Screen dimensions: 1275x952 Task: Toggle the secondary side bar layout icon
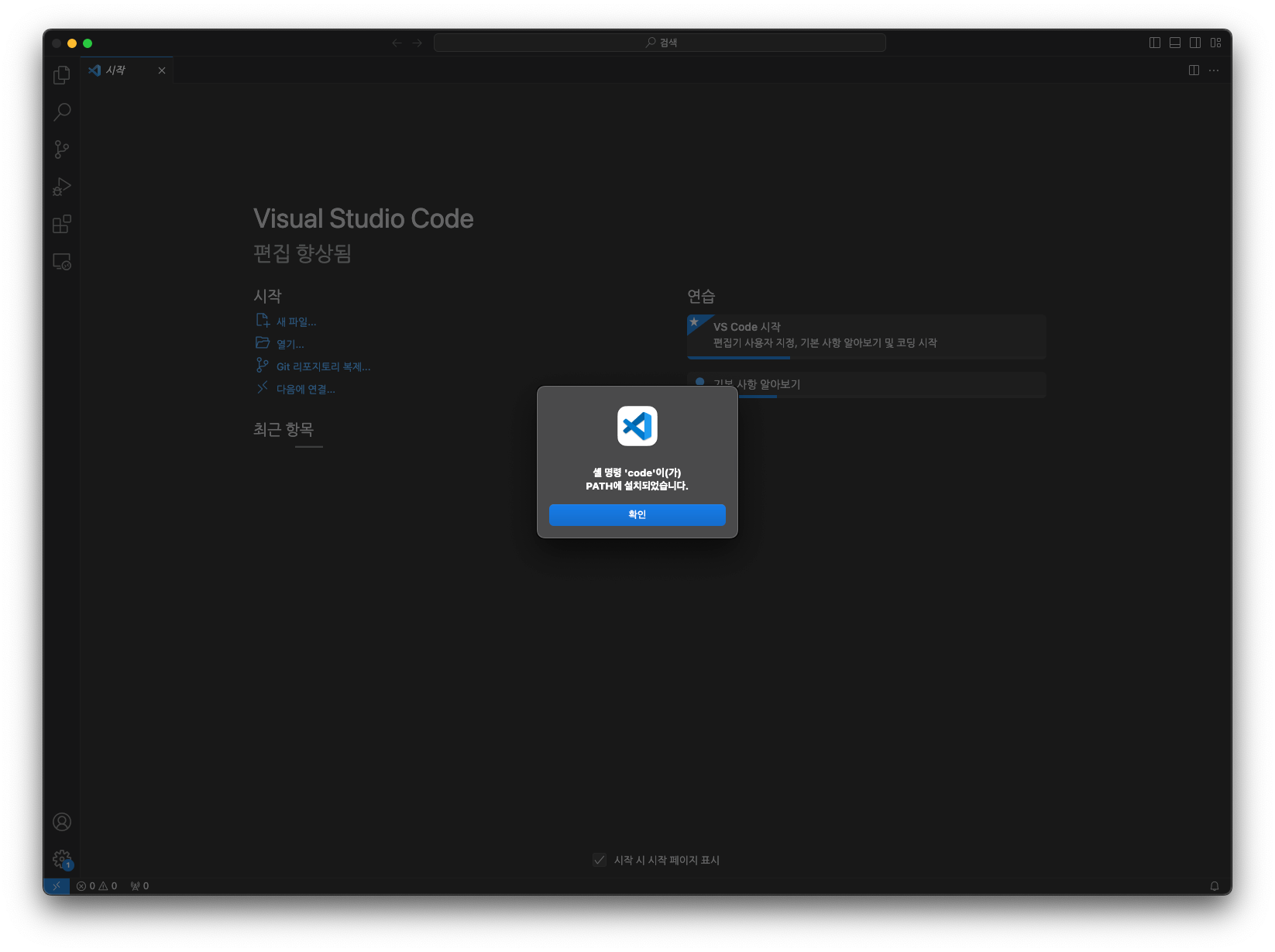click(x=1195, y=43)
